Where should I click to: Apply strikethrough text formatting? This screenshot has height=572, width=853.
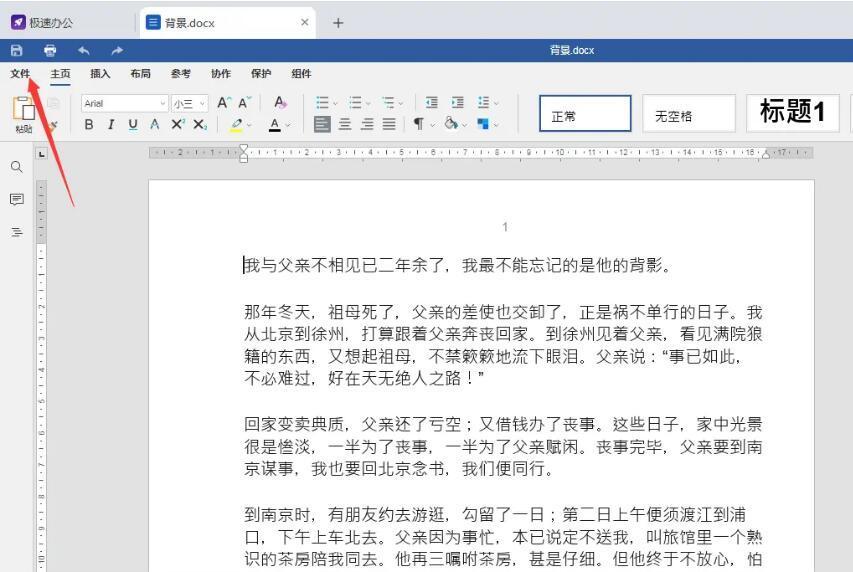point(154,125)
